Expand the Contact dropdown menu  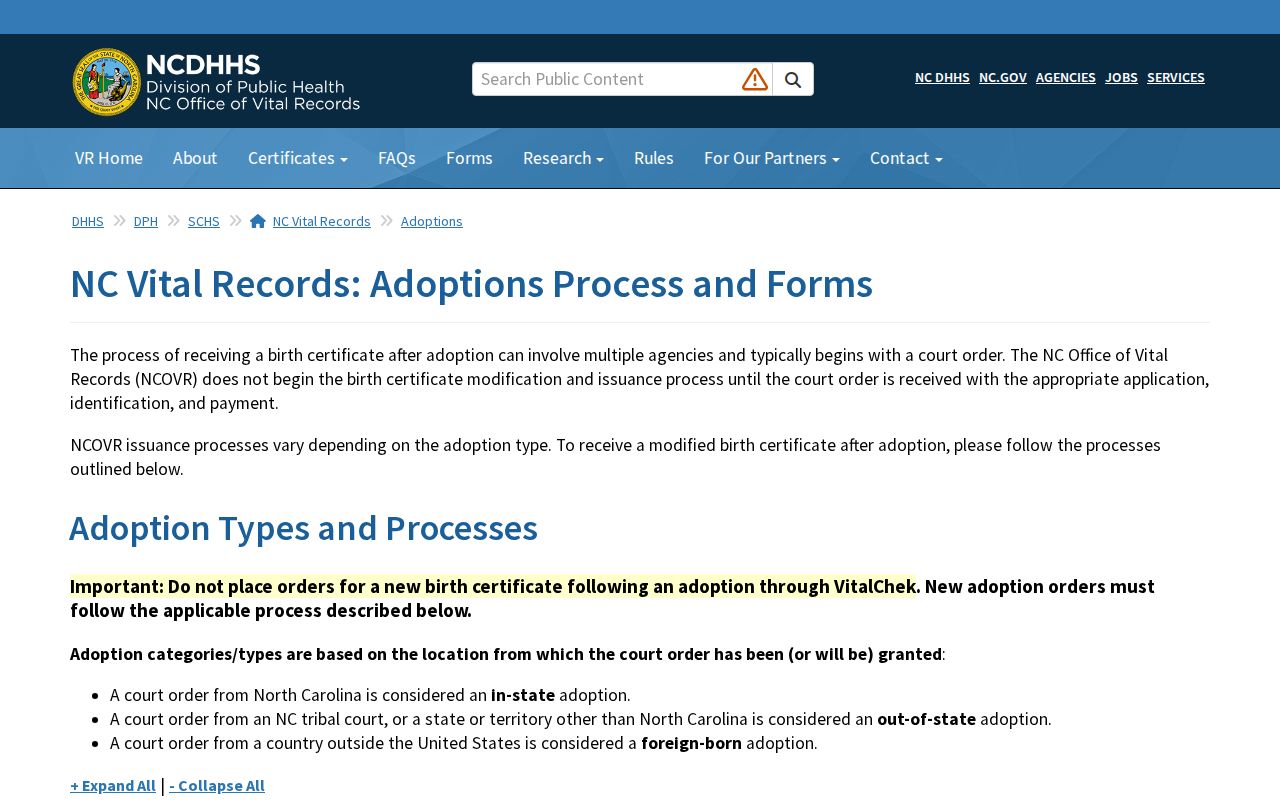point(906,158)
